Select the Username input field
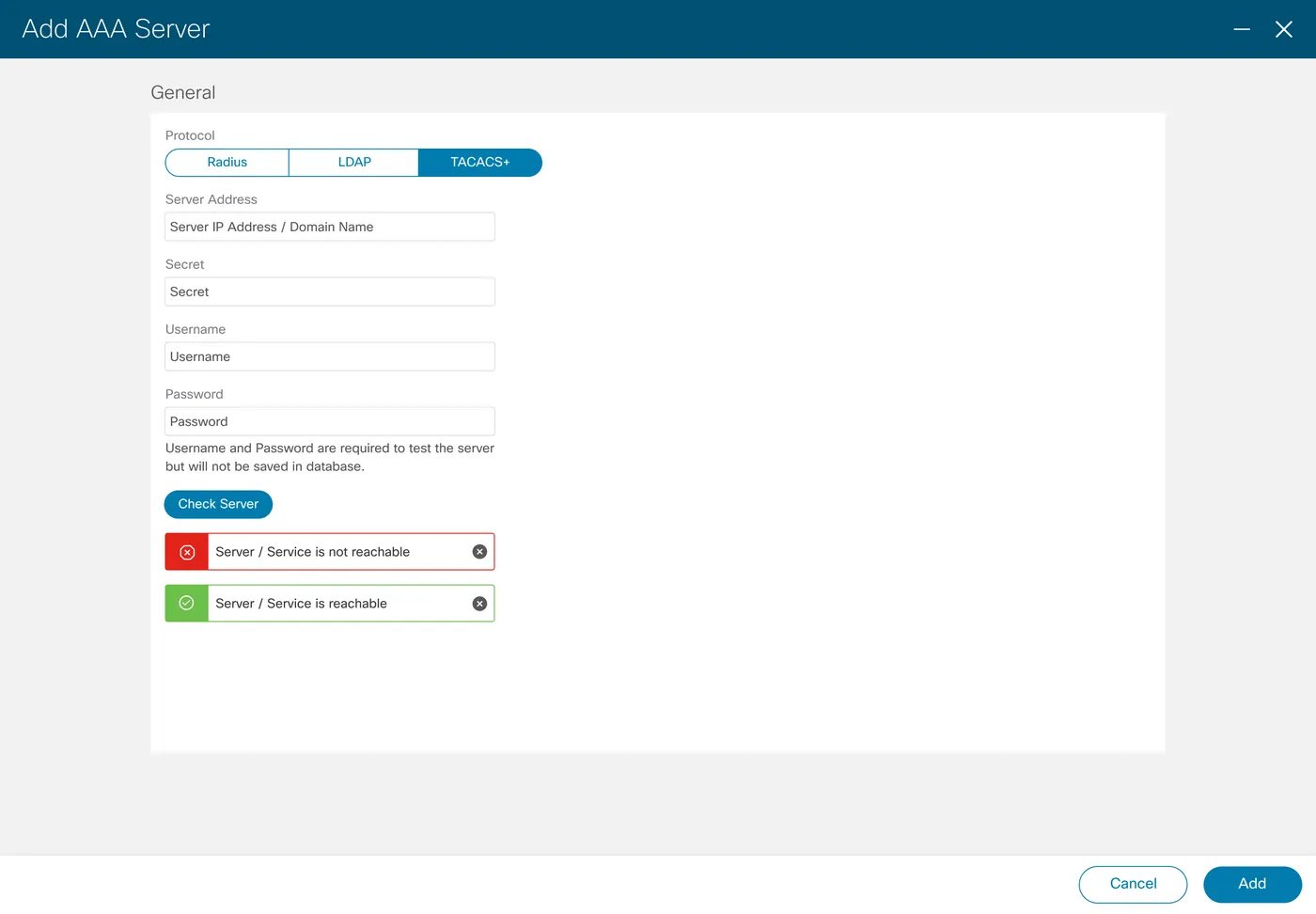Image resolution: width=1316 pixels, height=914 pixels. click(330, 356)
